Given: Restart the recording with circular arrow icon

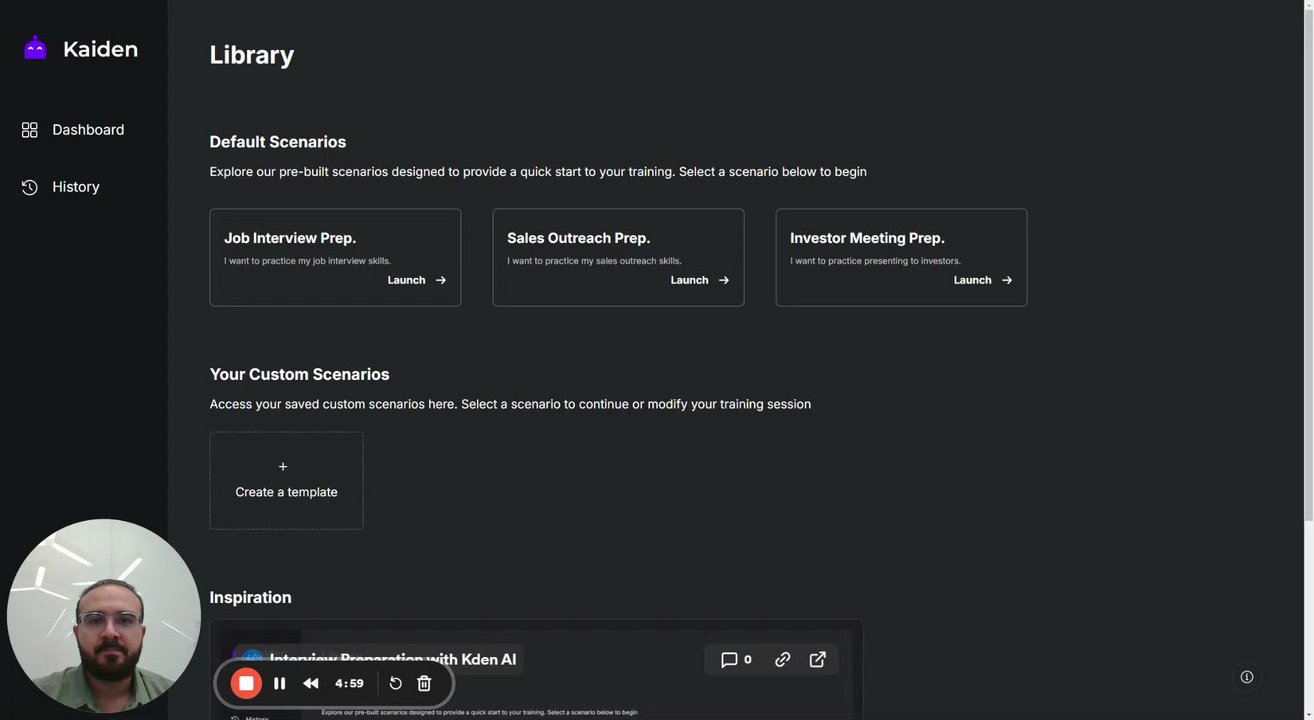Looking at the screenshot, I should [395, 683].
